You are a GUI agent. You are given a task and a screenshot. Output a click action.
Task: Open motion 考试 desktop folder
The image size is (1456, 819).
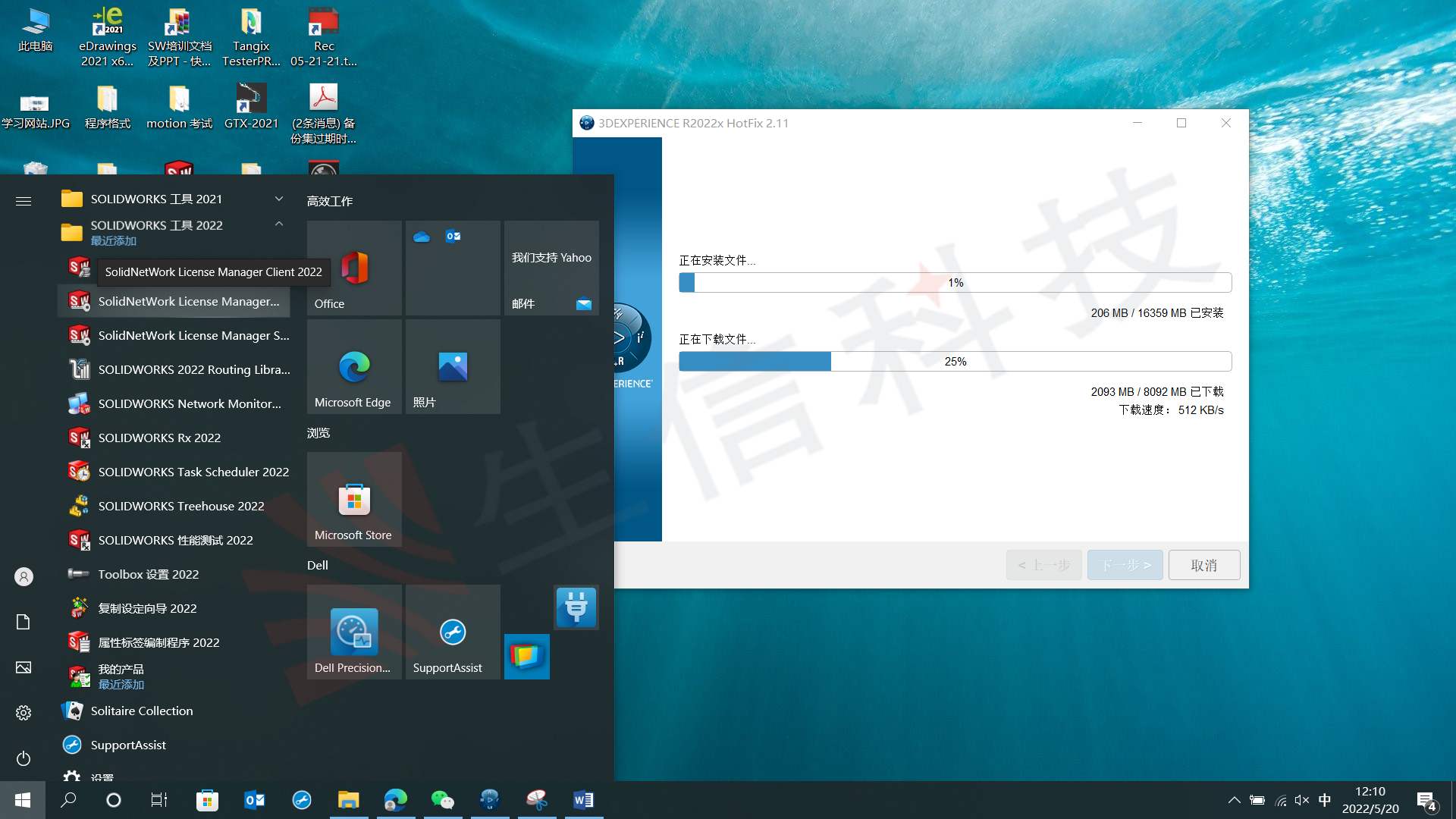(x=179, y=106)
